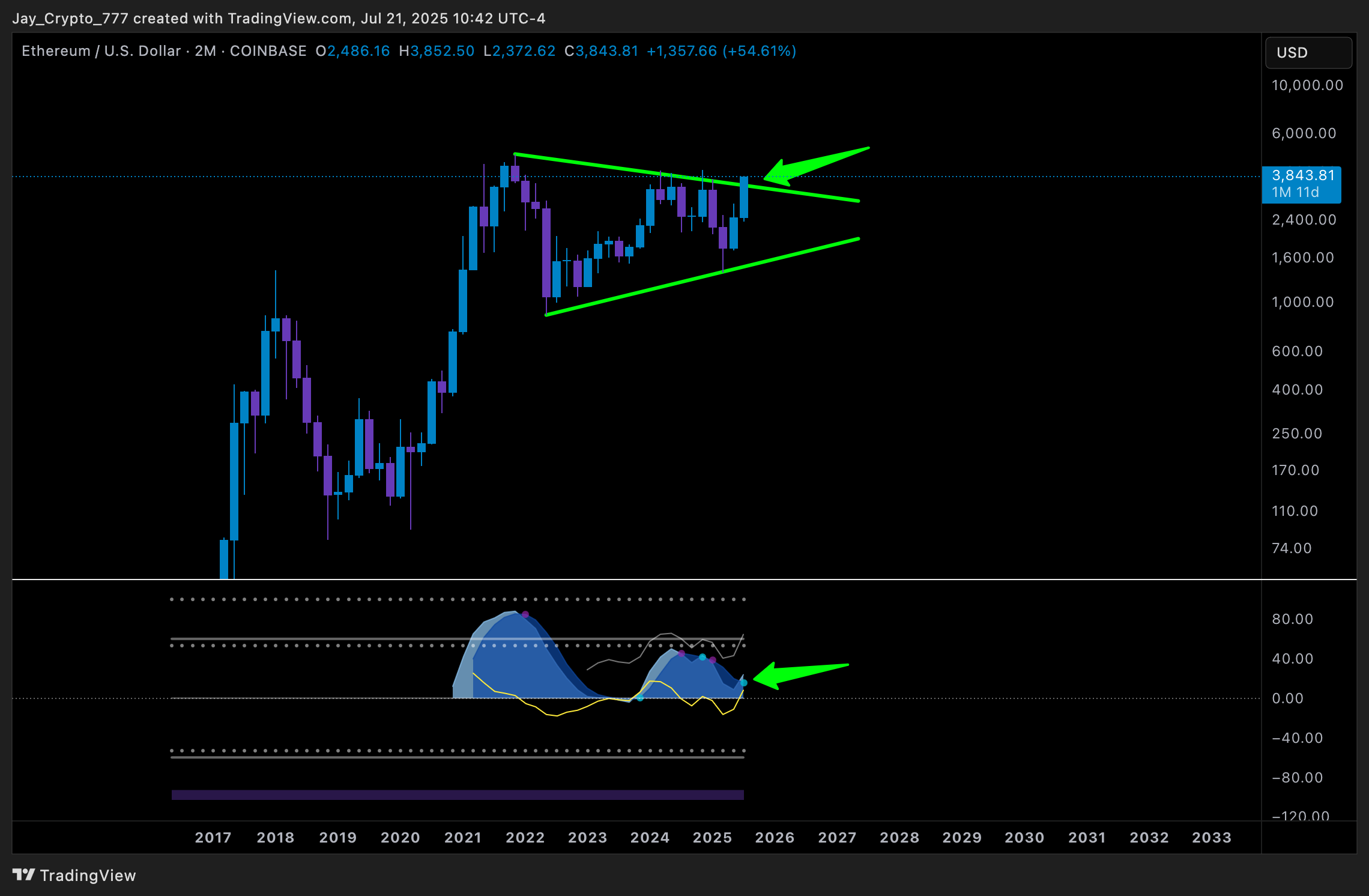Image resolution: width=1369 pixels, height=896 pixels.
Task: Click the Ethereum / U.S. Dollar symbol title
Action: 101,51
